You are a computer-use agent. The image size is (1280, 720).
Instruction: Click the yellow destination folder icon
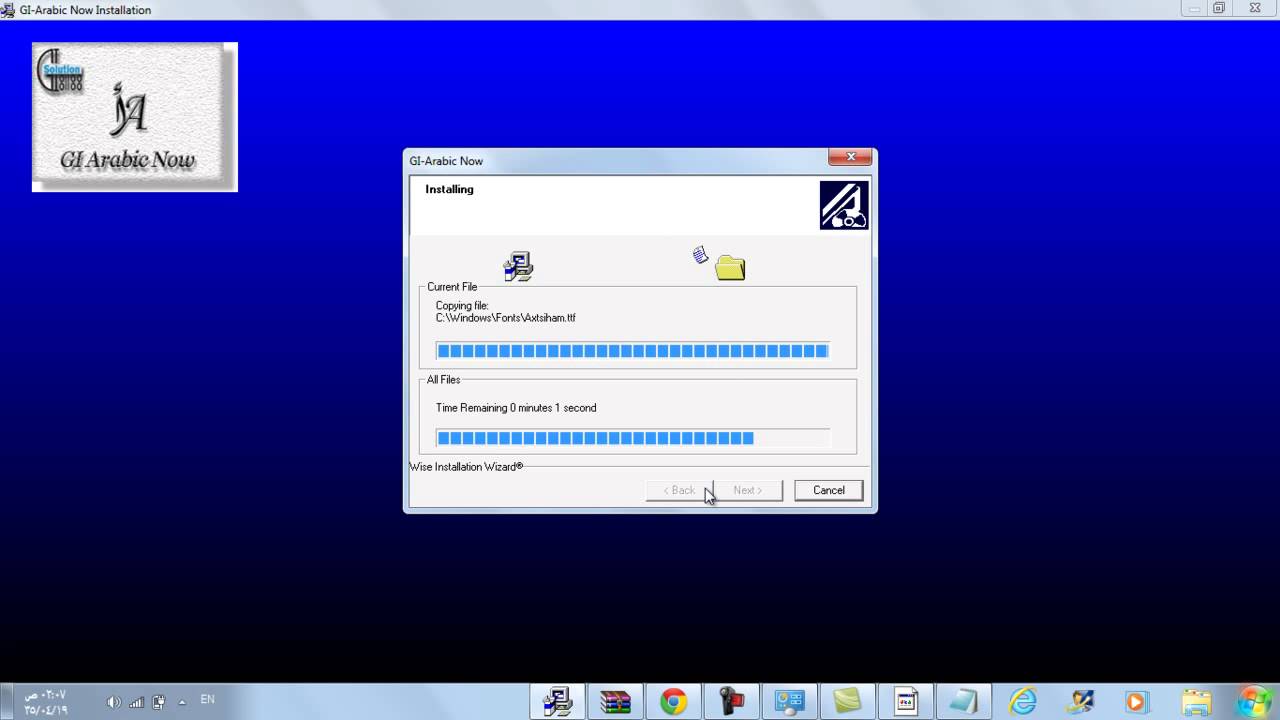click(x=730, y=268)
